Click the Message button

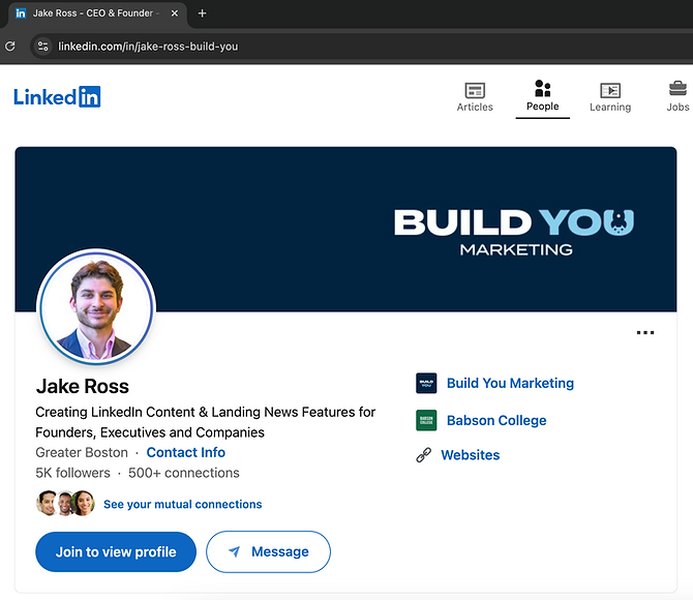point(268,552)
